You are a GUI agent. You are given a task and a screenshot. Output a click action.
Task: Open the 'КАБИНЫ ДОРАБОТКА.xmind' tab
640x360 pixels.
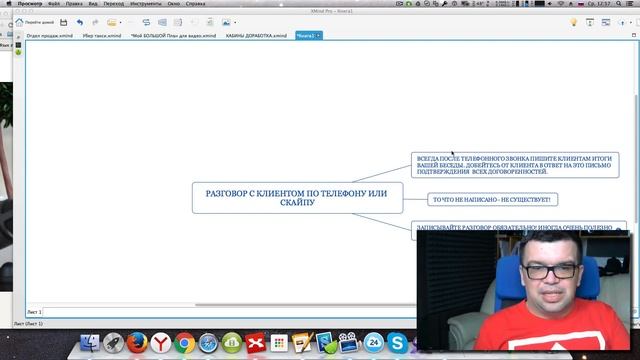256,36
